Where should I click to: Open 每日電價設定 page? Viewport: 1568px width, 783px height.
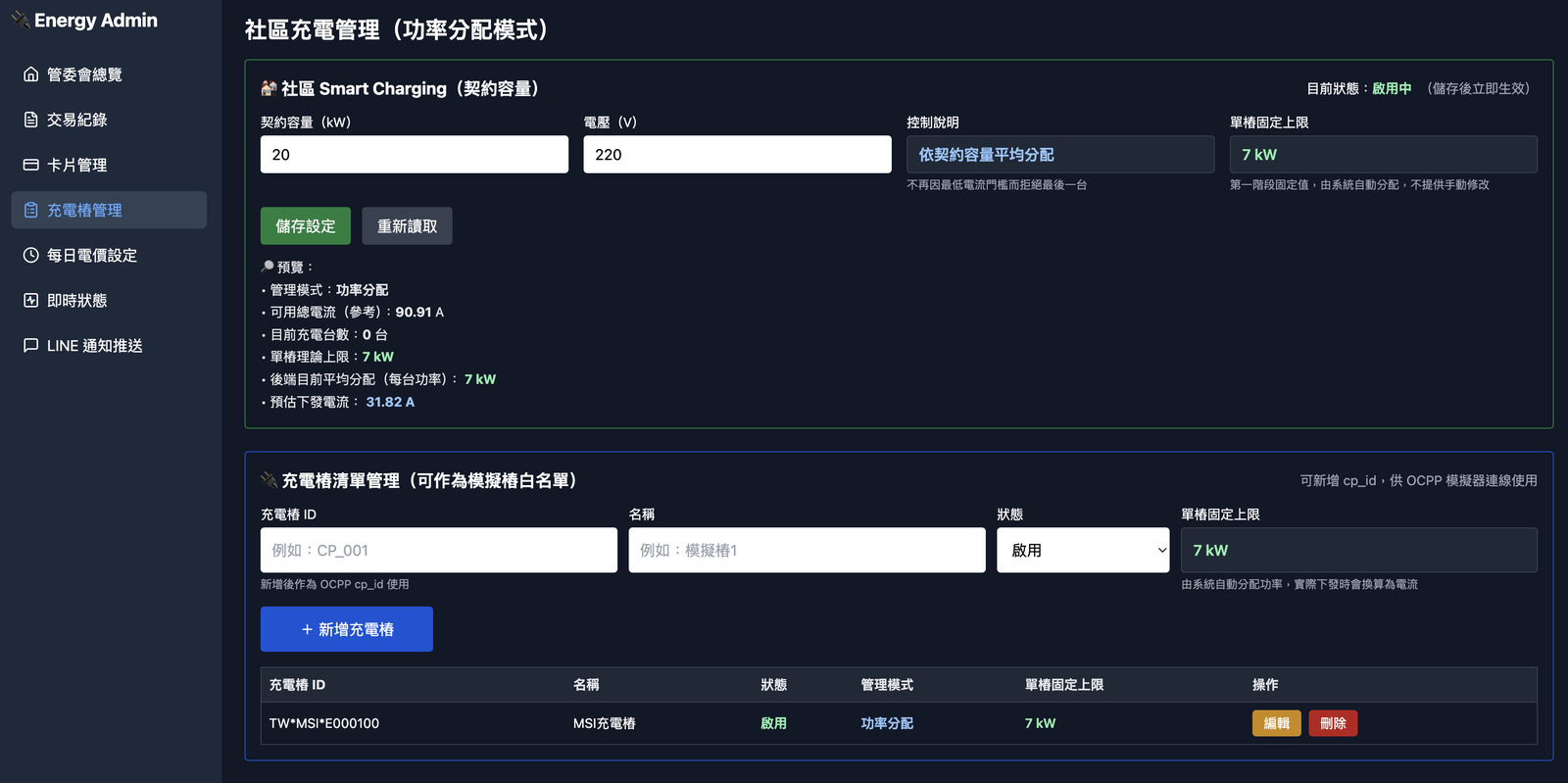(109, 255)
